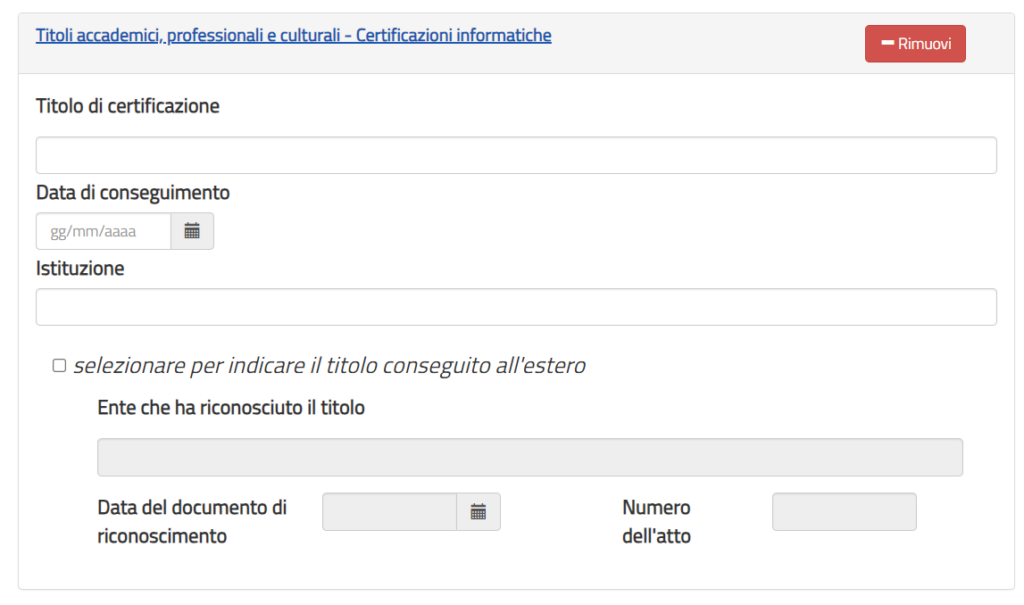Tick the titolo conseguito all'estero checkbox
Image resolution: width=1024 pixels, height=605 pixels.
point(59,366)
